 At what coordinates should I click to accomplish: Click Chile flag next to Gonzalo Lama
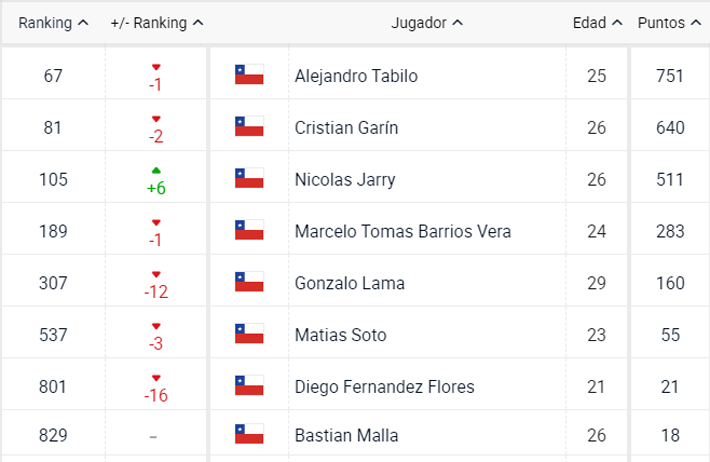pyautogui.click(x=249, y=282)
